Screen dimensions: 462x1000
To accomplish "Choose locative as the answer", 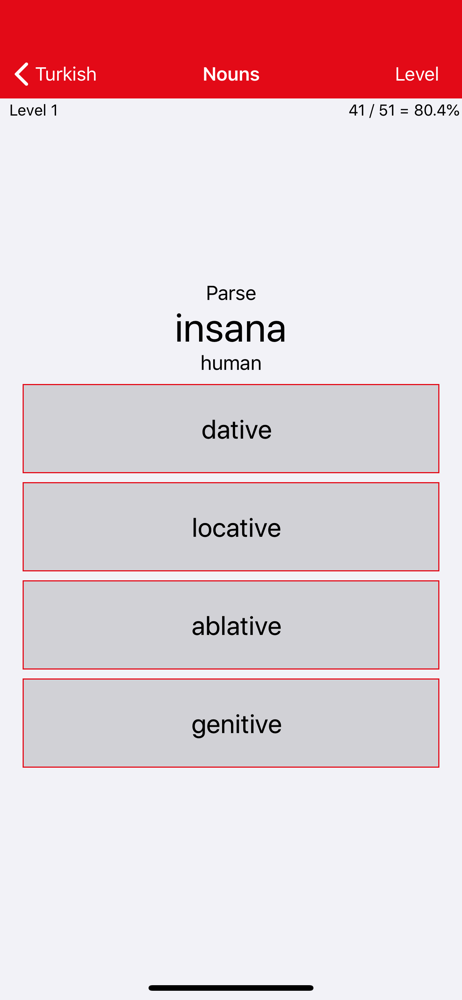I will pos(231,527).
